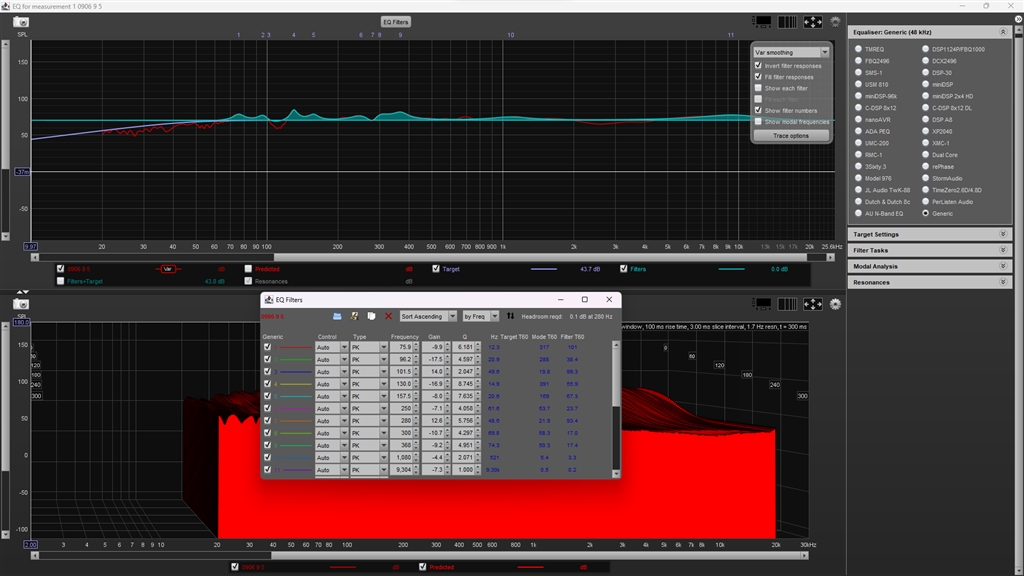Image resolution: width=1024 pixels, height=576 pixels.
Task: Click waterfall graph horizontal scrollbar
Action: pyautogui.click(x=418, y=555)
